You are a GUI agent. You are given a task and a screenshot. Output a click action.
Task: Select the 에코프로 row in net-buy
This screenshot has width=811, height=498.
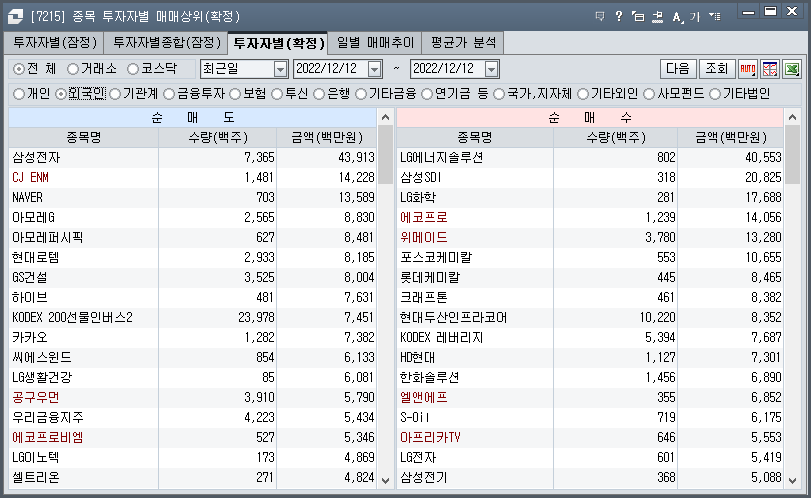590,218
